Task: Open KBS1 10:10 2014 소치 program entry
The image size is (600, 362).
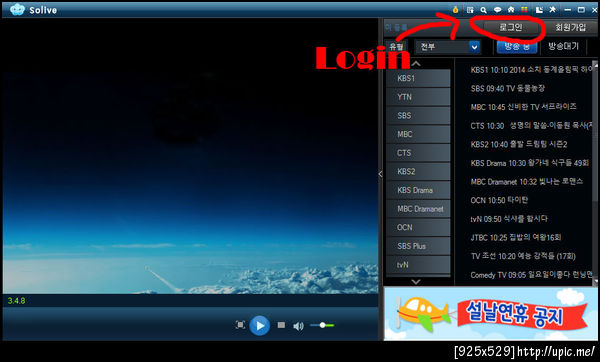Action: pyautogui.click(x=531, y=70)
